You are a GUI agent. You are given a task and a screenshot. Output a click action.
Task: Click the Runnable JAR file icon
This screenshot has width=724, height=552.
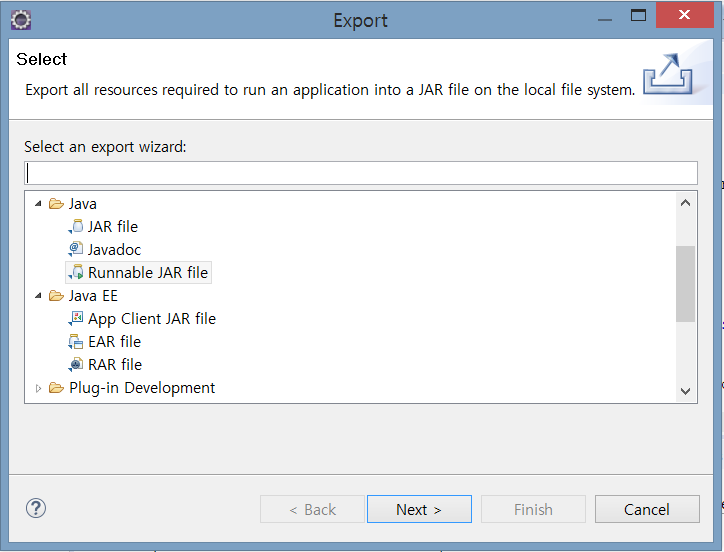click(x=76, y=273)
